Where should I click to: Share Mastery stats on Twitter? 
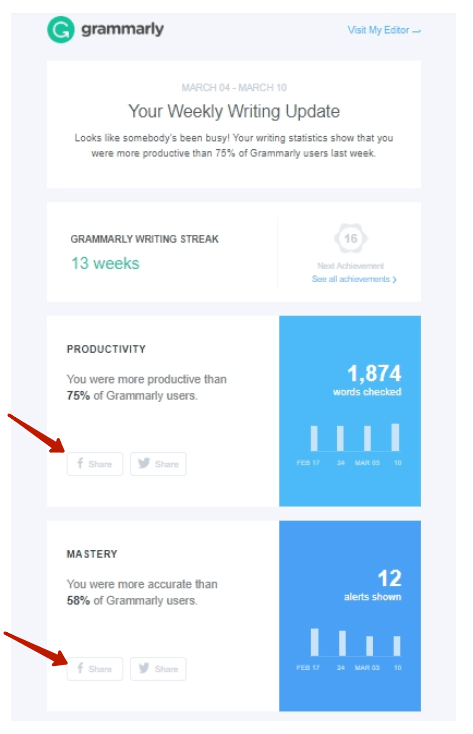pos(158,669)
